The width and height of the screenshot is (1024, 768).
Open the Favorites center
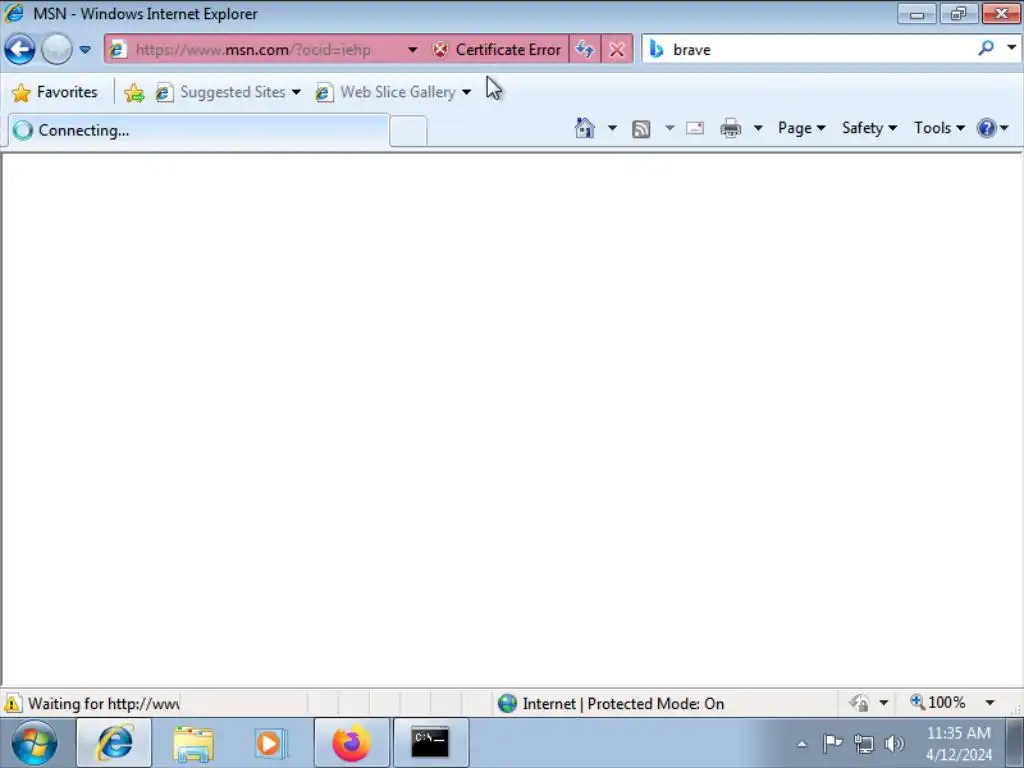(x=55, y=92)
